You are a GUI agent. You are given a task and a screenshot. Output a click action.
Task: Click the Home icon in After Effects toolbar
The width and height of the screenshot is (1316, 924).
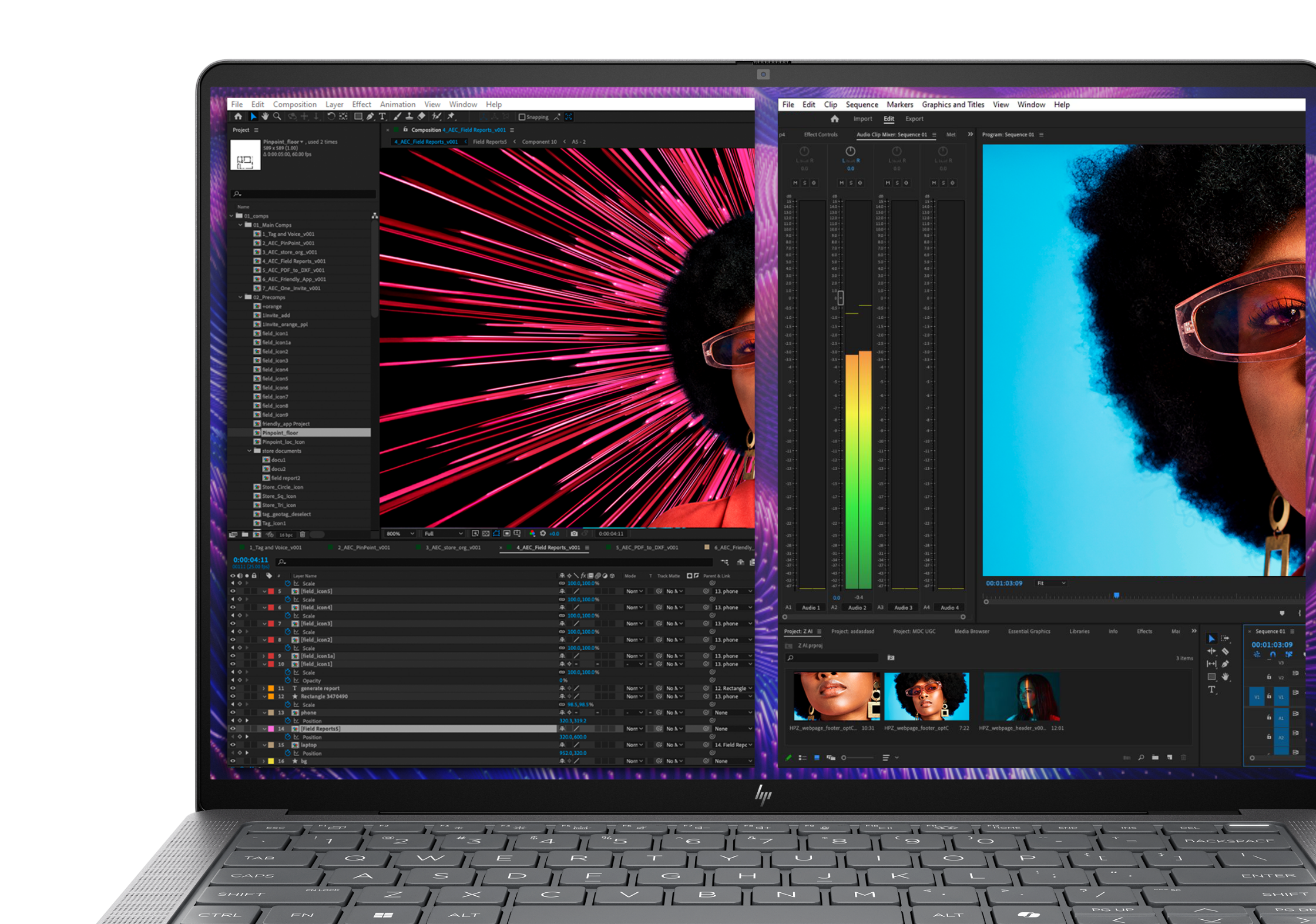click(x=238, y=117)
